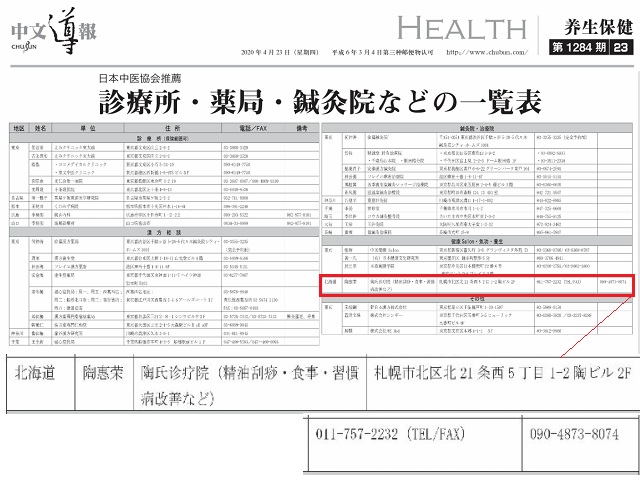This screenshot has height=480, width=640.
Task: Click the enlarged 陶氏诊疗院 clinic description cell
Action: coord(249,385)
